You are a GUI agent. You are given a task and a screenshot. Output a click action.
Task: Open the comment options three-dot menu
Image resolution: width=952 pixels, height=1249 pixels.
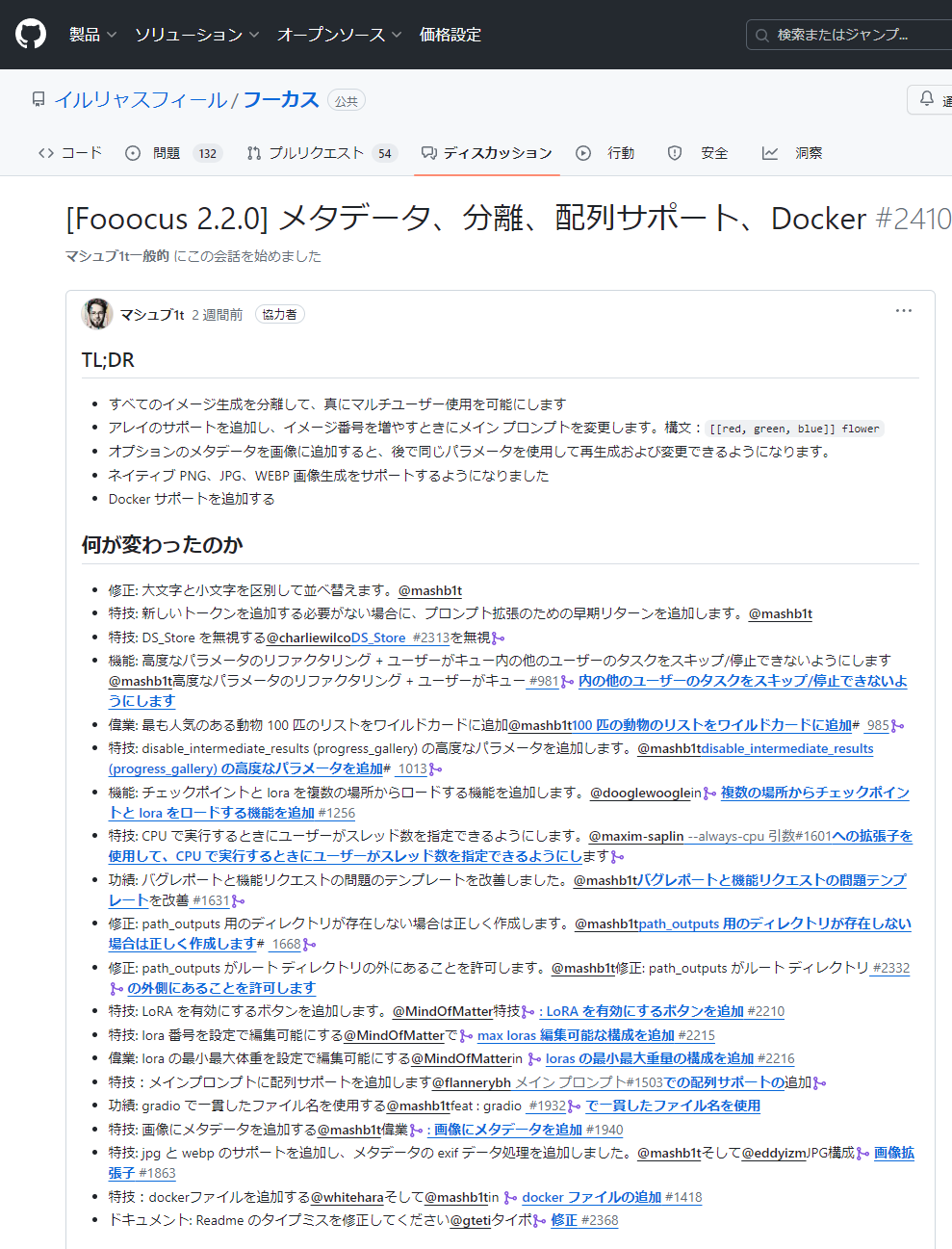point(904,311)
